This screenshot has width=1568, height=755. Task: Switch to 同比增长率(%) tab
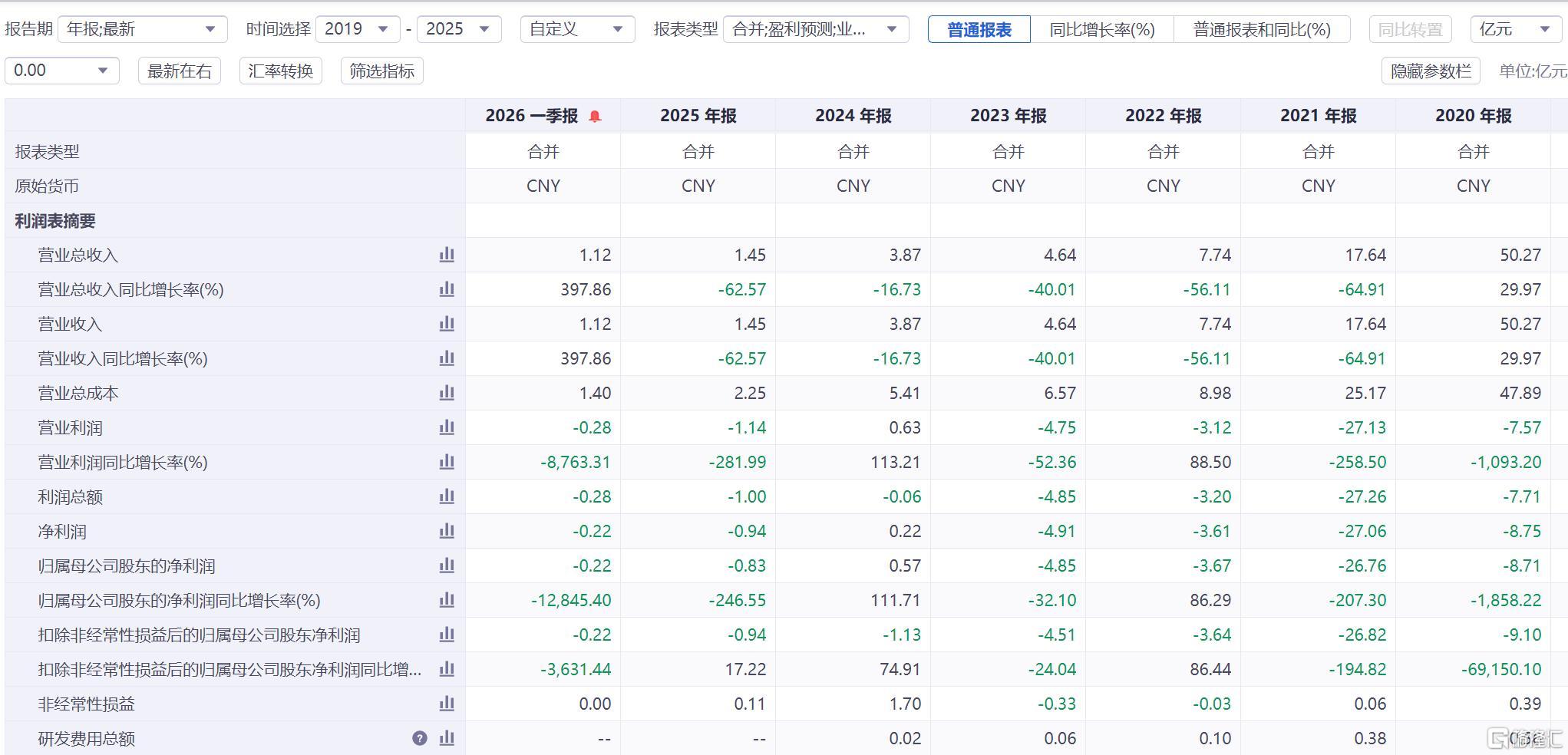pyautogui.click(x=1102, y=30)
